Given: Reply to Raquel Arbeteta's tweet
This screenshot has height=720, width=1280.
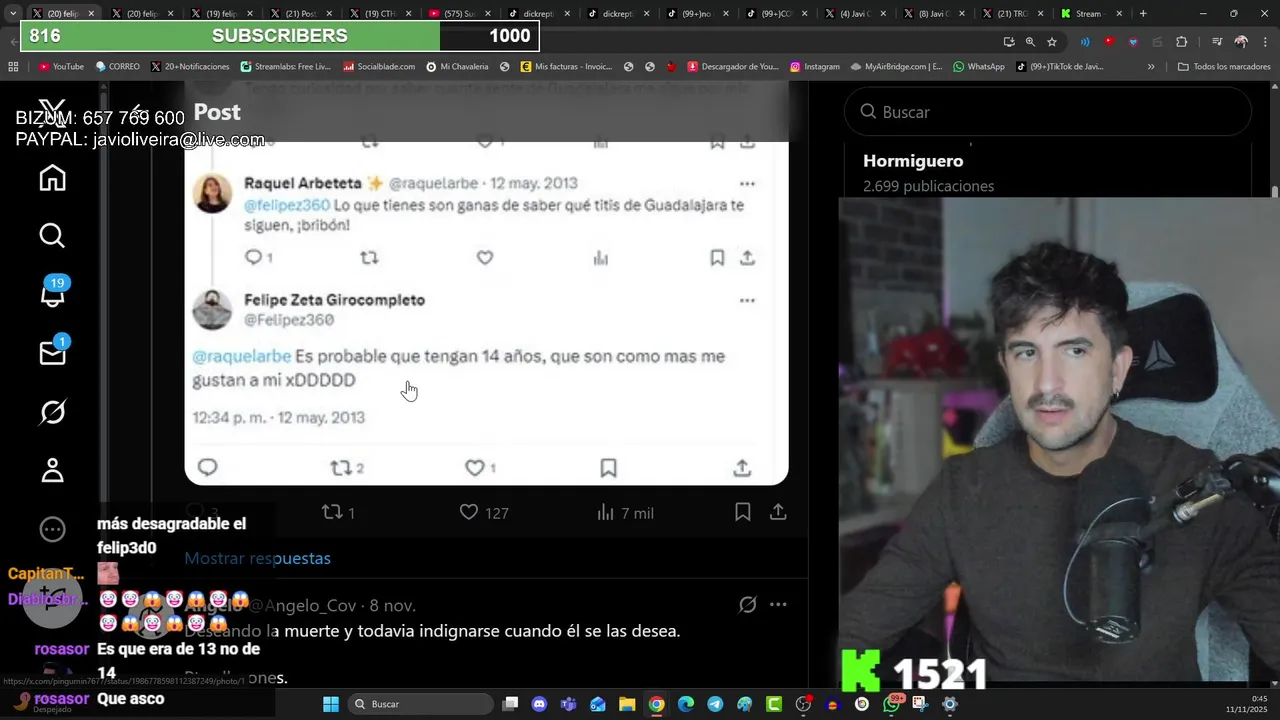Looking at the screenshot, I should pos(253,258).
